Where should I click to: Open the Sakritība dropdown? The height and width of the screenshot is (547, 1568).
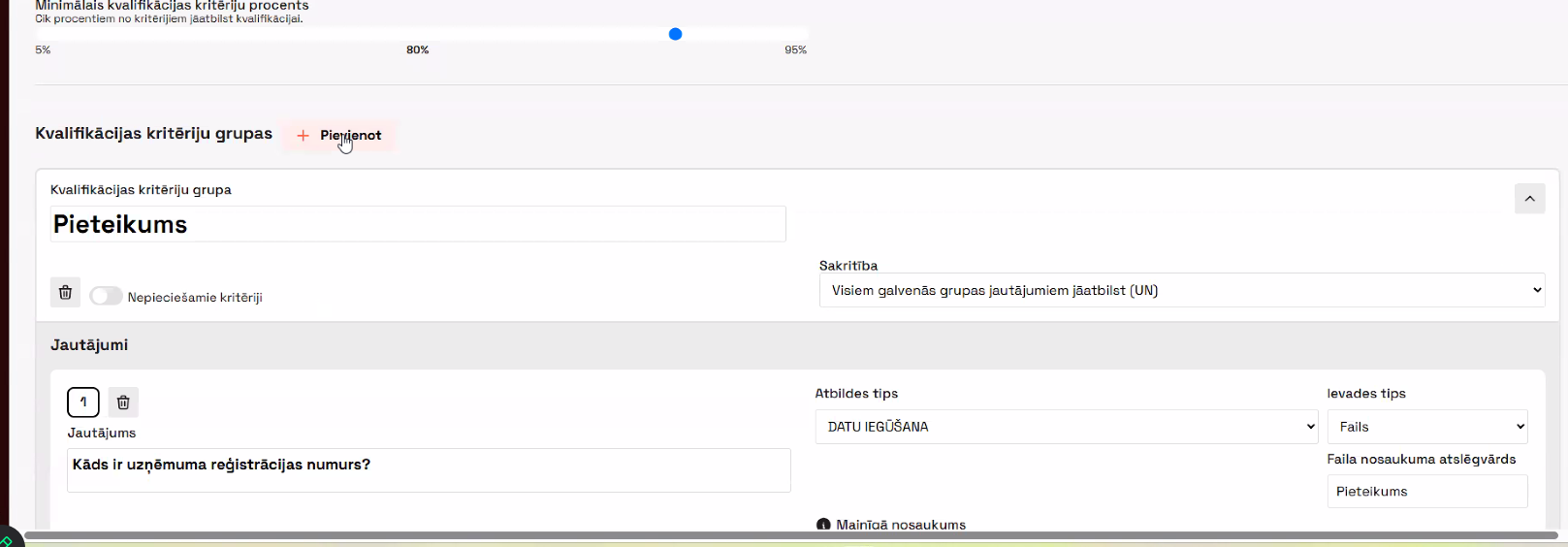(x=1182, y=290)
